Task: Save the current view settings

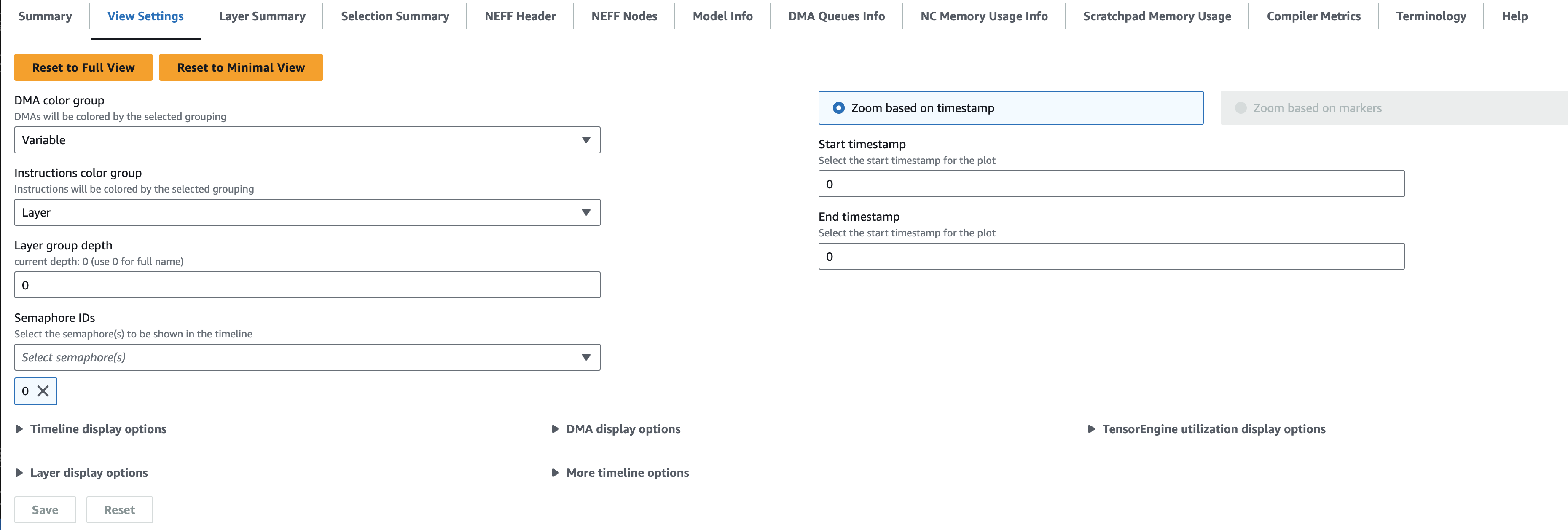Action: (x=45, y=509)
